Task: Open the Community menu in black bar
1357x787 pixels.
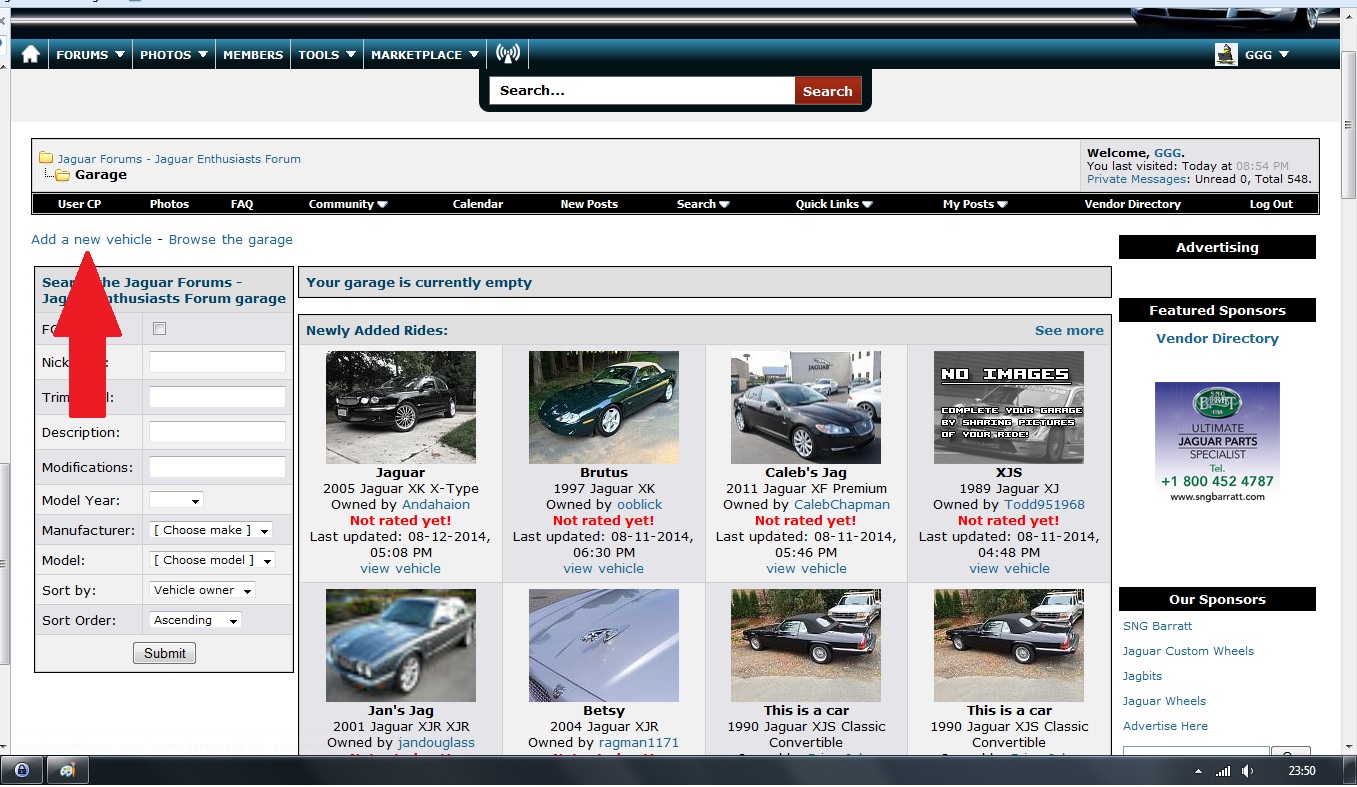Action: (347, 204)
